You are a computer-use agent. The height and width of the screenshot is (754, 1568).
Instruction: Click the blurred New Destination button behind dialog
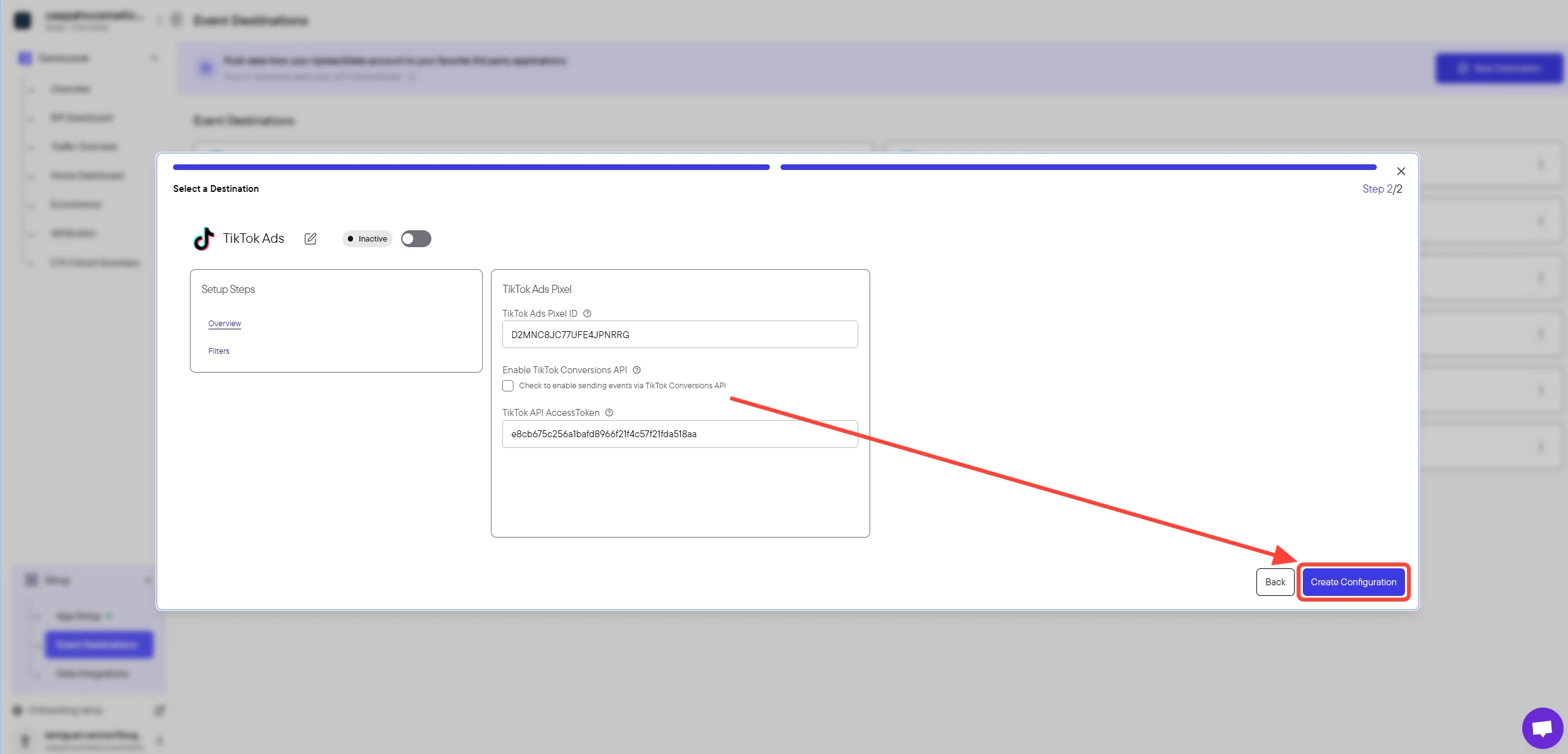(1499, 68)
